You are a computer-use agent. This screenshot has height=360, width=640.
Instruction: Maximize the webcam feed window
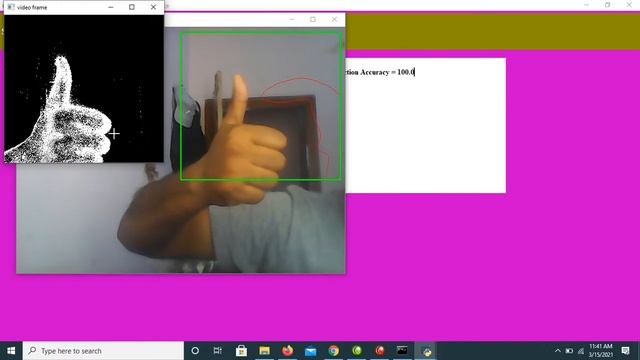(313, 20)
